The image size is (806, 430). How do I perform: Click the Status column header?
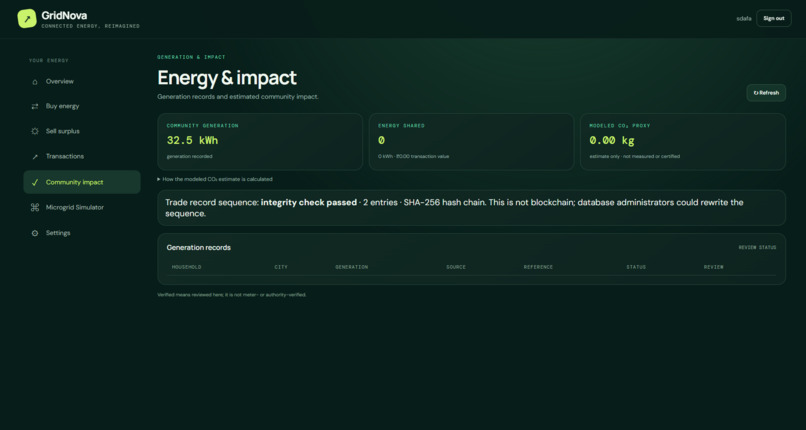coord(636,267)
